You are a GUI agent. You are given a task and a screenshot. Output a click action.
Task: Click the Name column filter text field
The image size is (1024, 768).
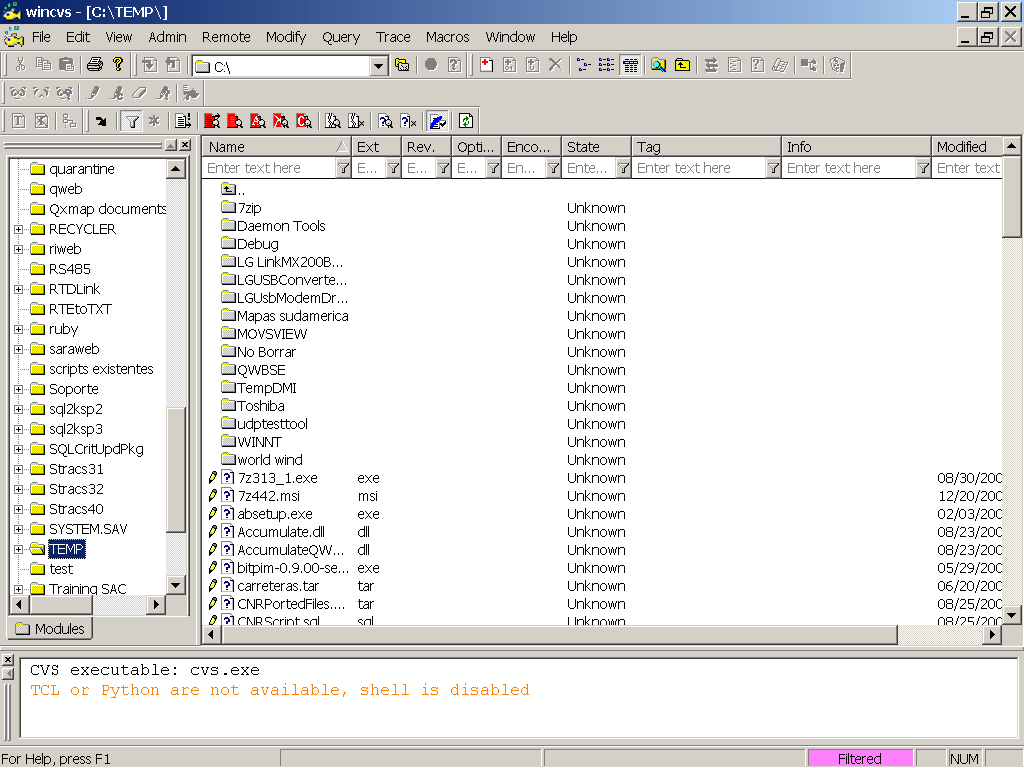click(x=270, y=167)
